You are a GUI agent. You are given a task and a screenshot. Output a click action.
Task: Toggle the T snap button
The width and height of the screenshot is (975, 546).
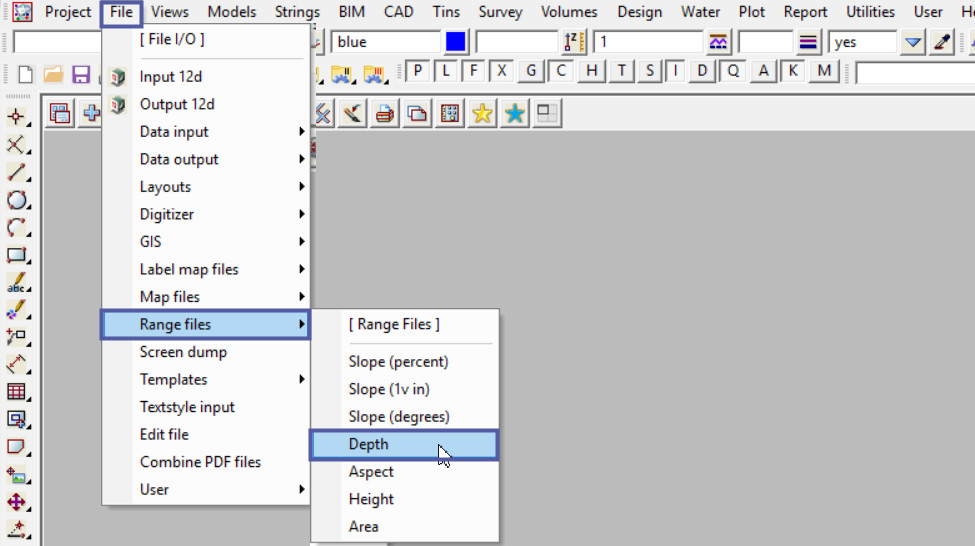click(x=621, y=72)
